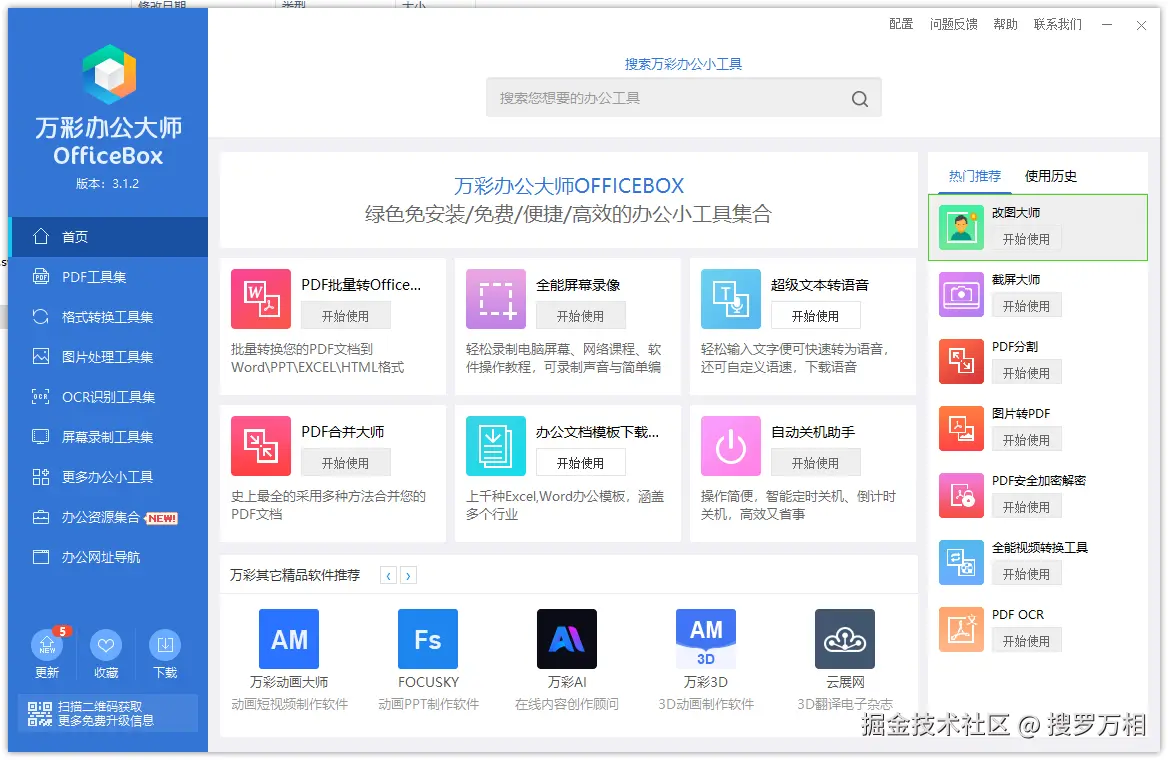
Task: Open 图片处理工具集 in the sidebar
Action: [109, 357]
